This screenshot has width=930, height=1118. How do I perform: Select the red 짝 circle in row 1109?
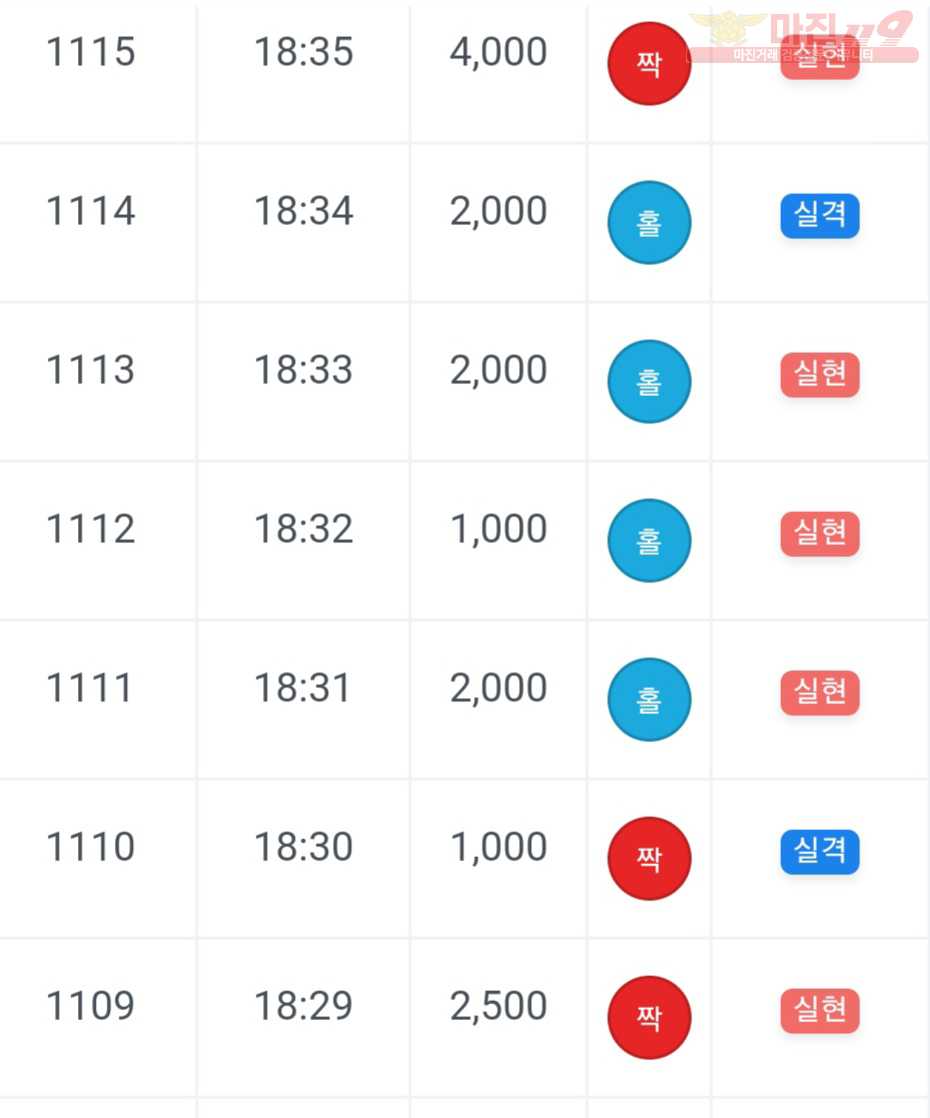click(x=649, y=1017)
